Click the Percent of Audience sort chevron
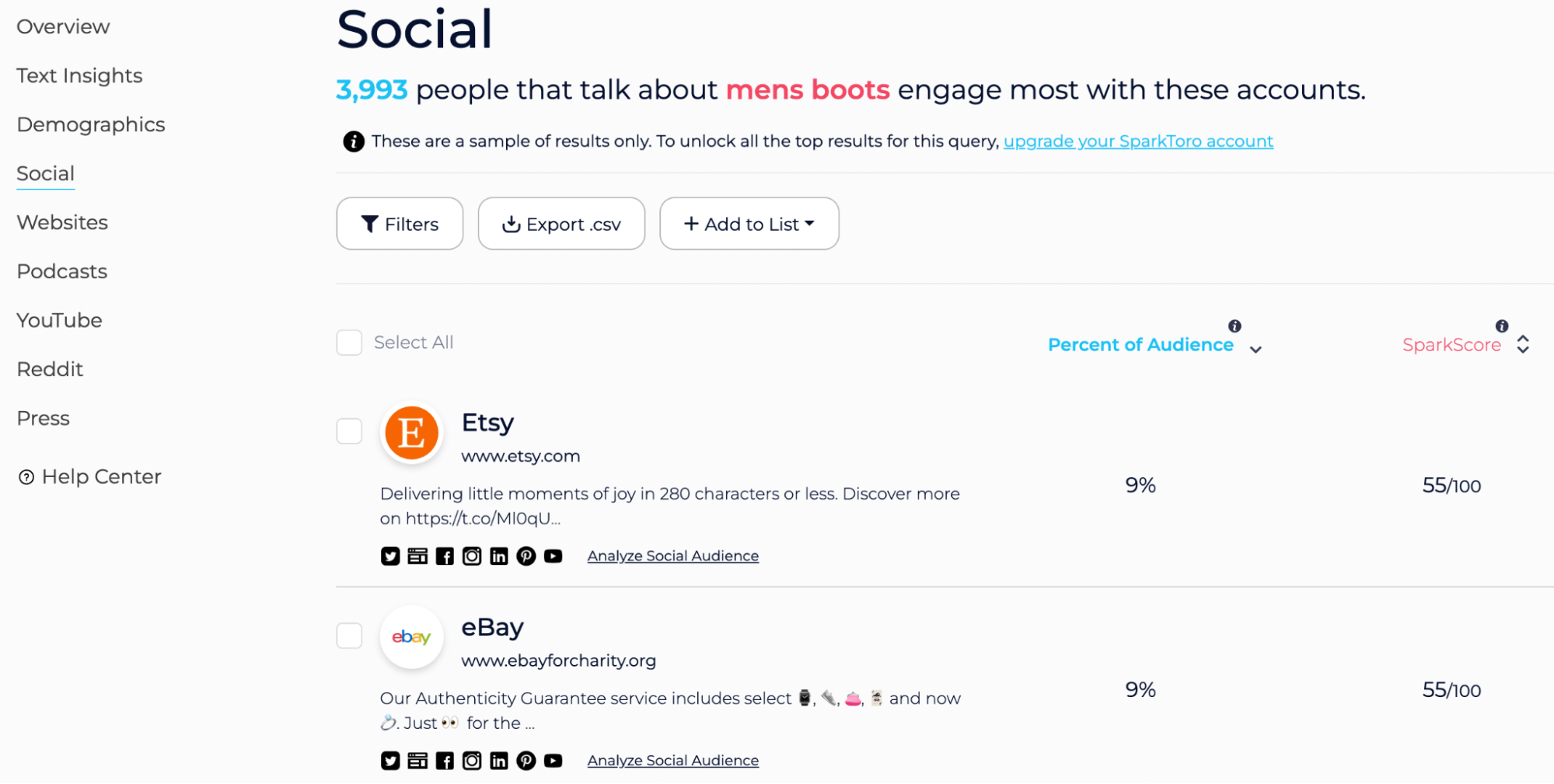The image size is (1554, 784). [x=1255, y=350]
